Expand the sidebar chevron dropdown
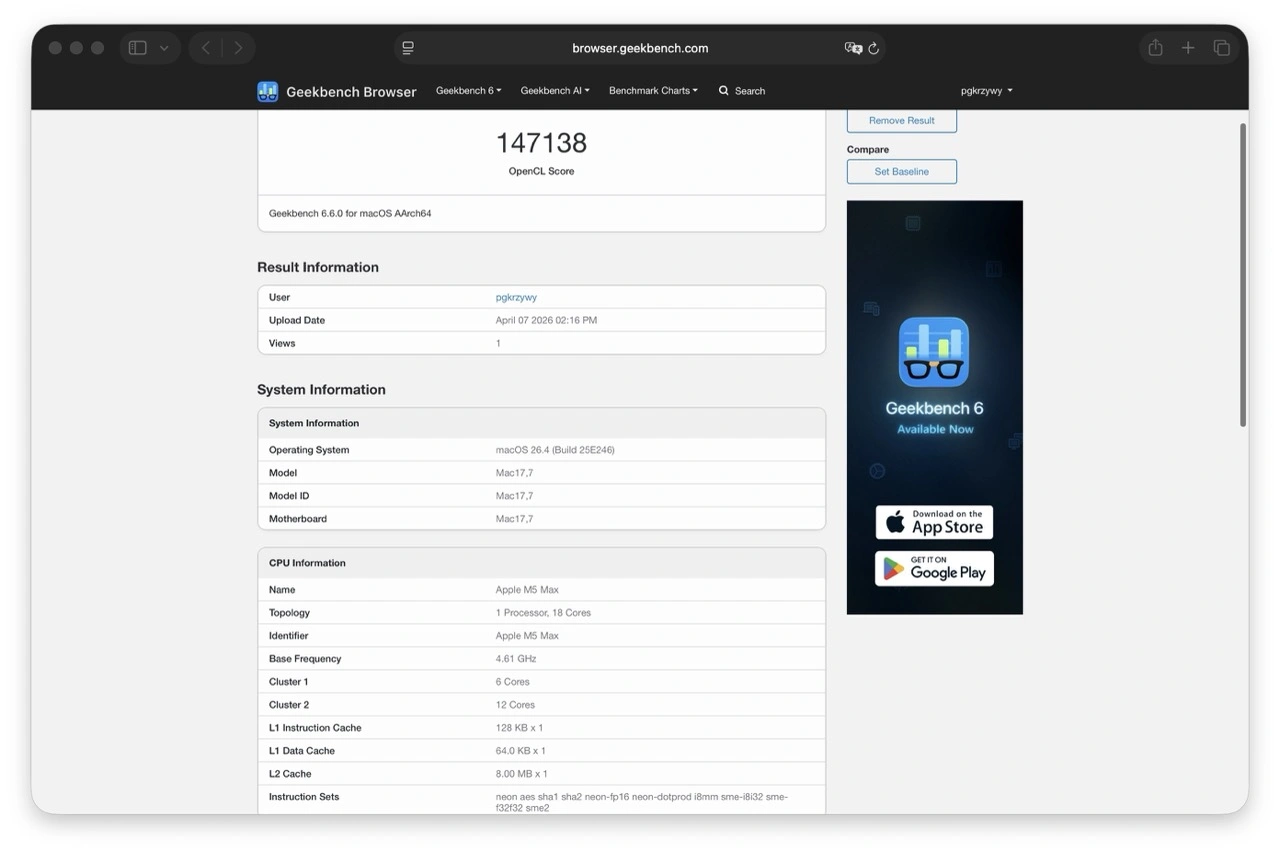The width and height of the screenshot is (1280, 852). click(x=164, y=48)
